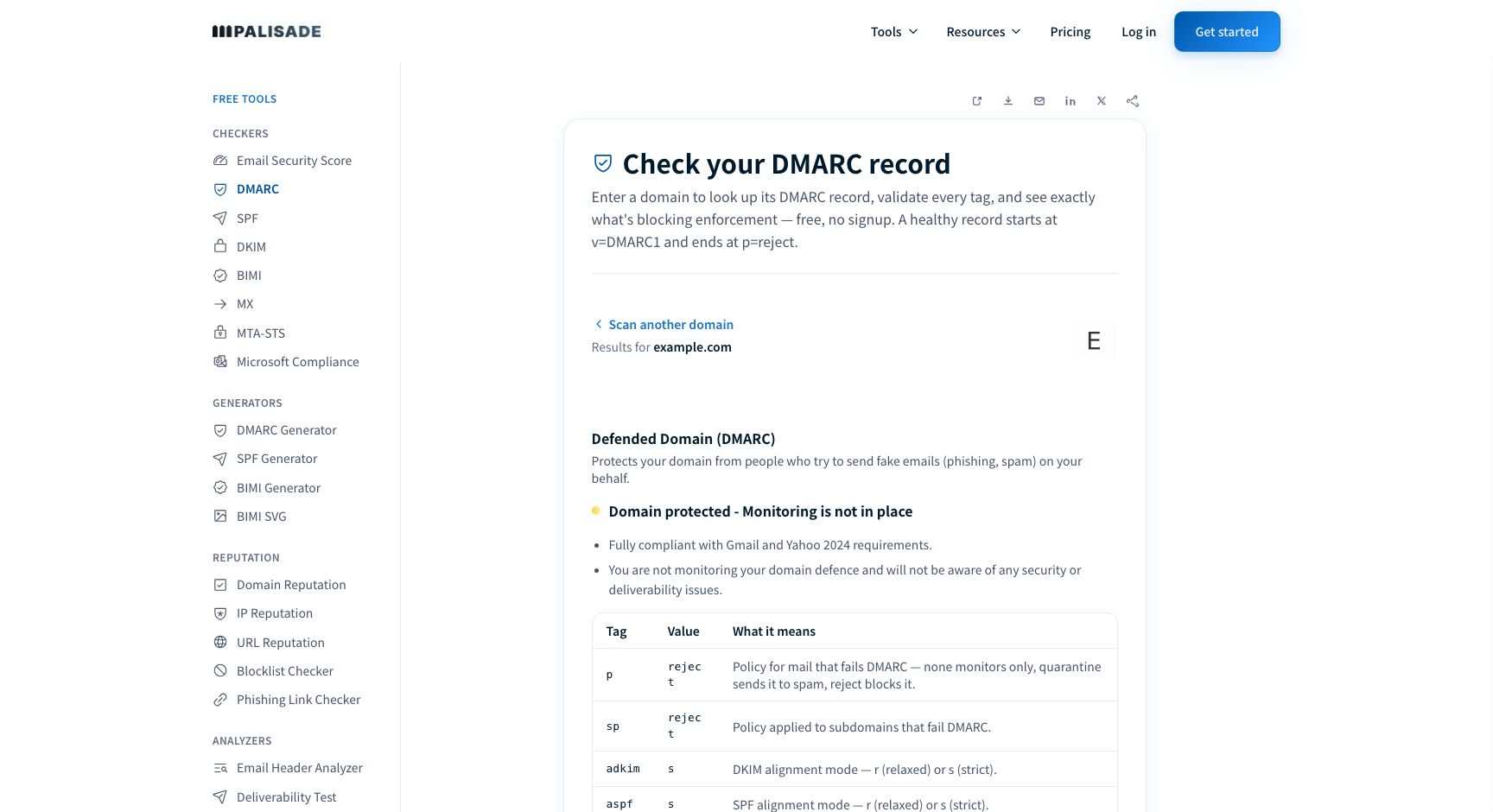Click the SPF Generator plane icon
The image size is (1493, 812).
pos(220,459)
